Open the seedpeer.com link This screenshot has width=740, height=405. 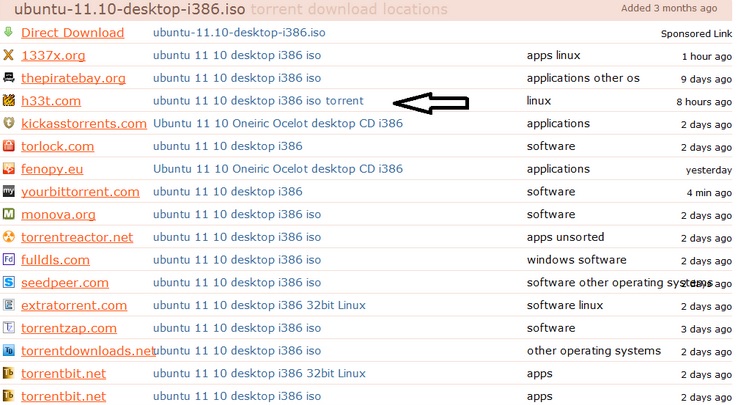[65, 283]
